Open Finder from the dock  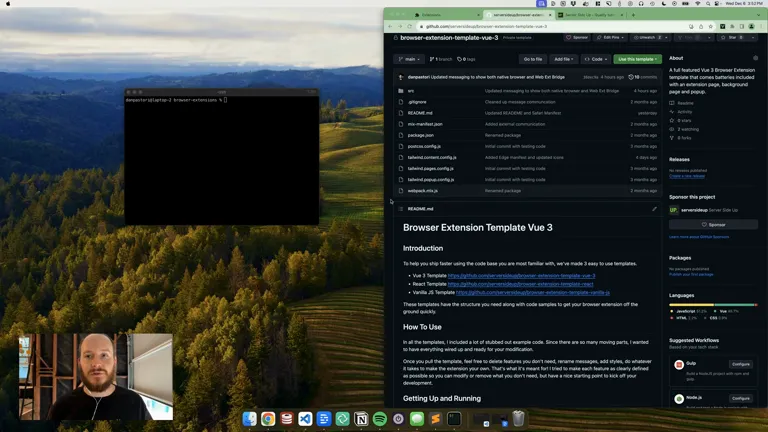coord(249,419)
